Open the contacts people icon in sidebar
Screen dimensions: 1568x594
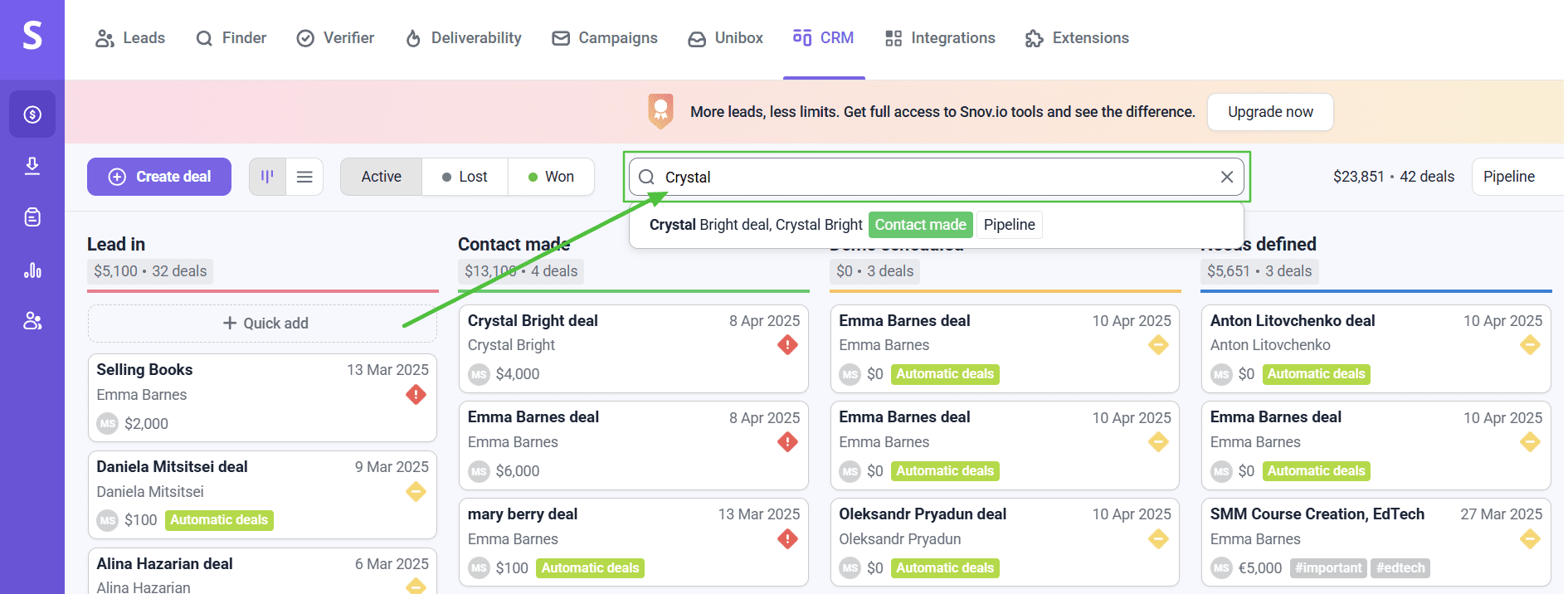pos(32,321)
